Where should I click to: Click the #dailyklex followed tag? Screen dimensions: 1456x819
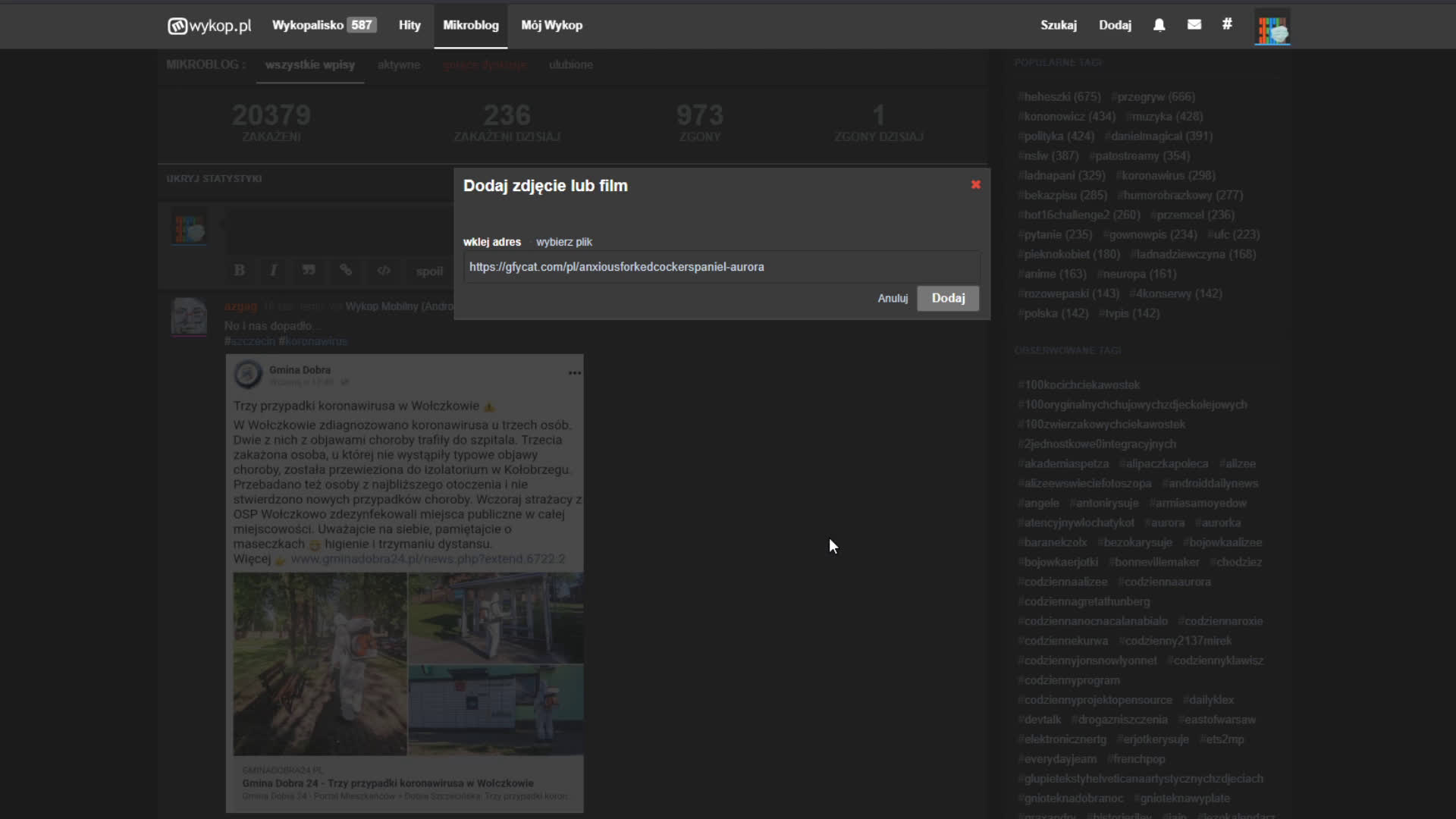pyautogui.click(x=1208, y=701)
